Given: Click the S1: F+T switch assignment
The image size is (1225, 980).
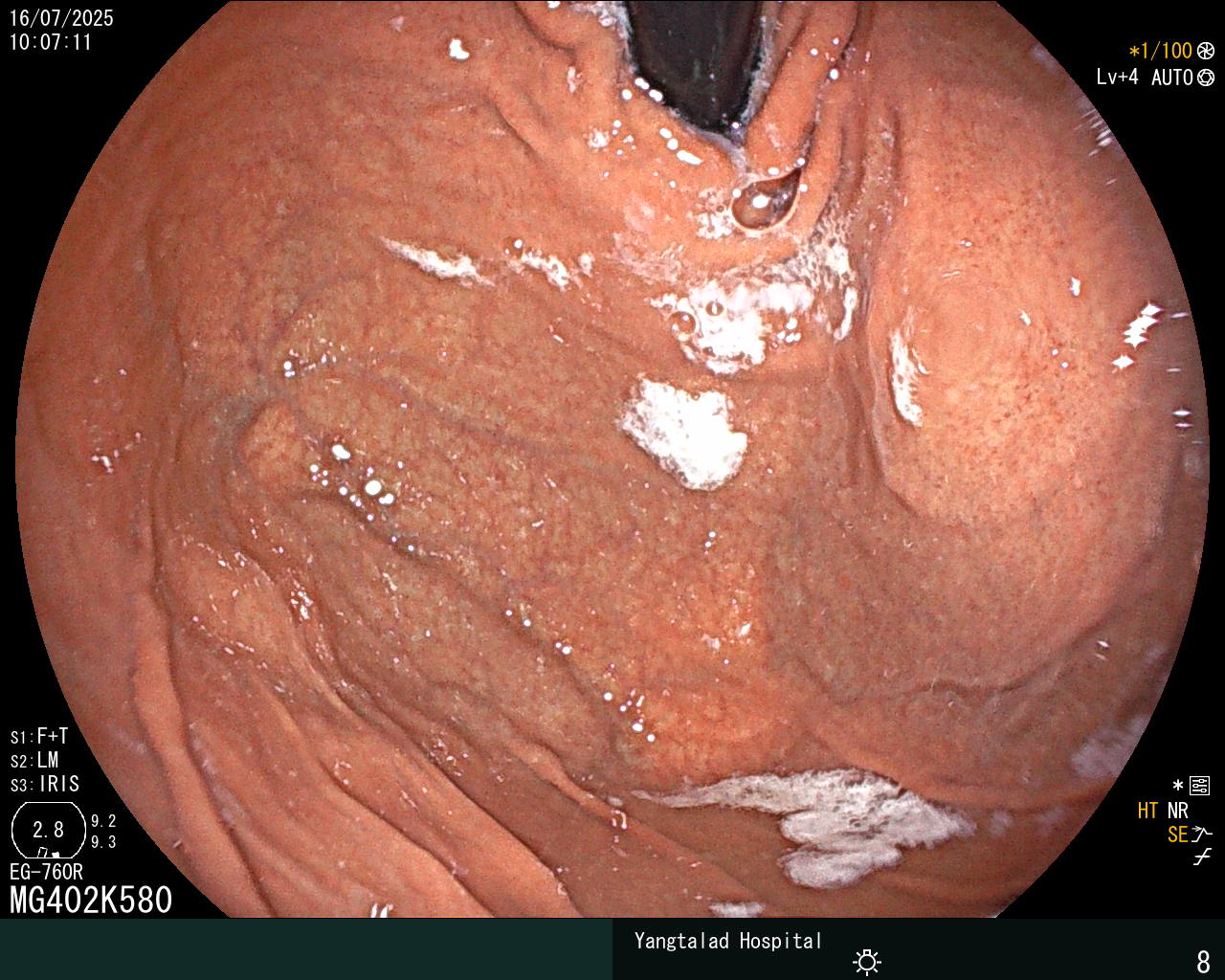Looking at the screenshot, I should [x=39, y=737].
